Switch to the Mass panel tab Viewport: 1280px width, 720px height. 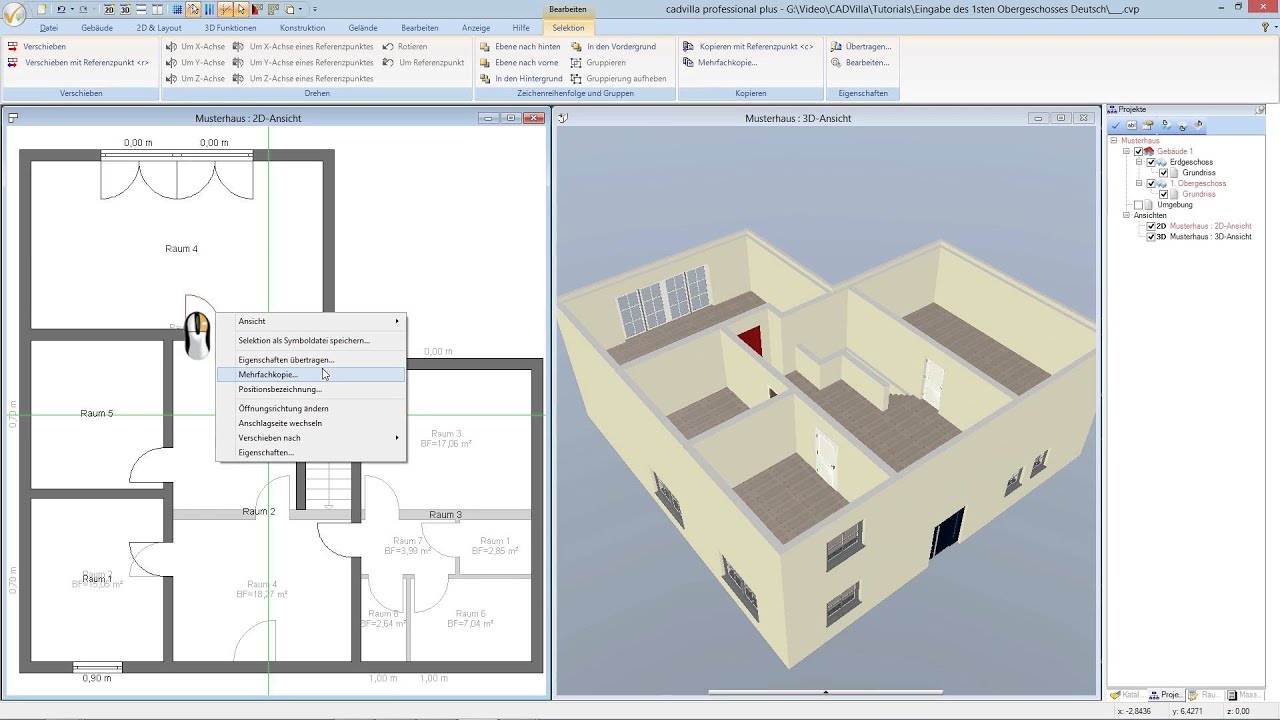[1245, 695]
